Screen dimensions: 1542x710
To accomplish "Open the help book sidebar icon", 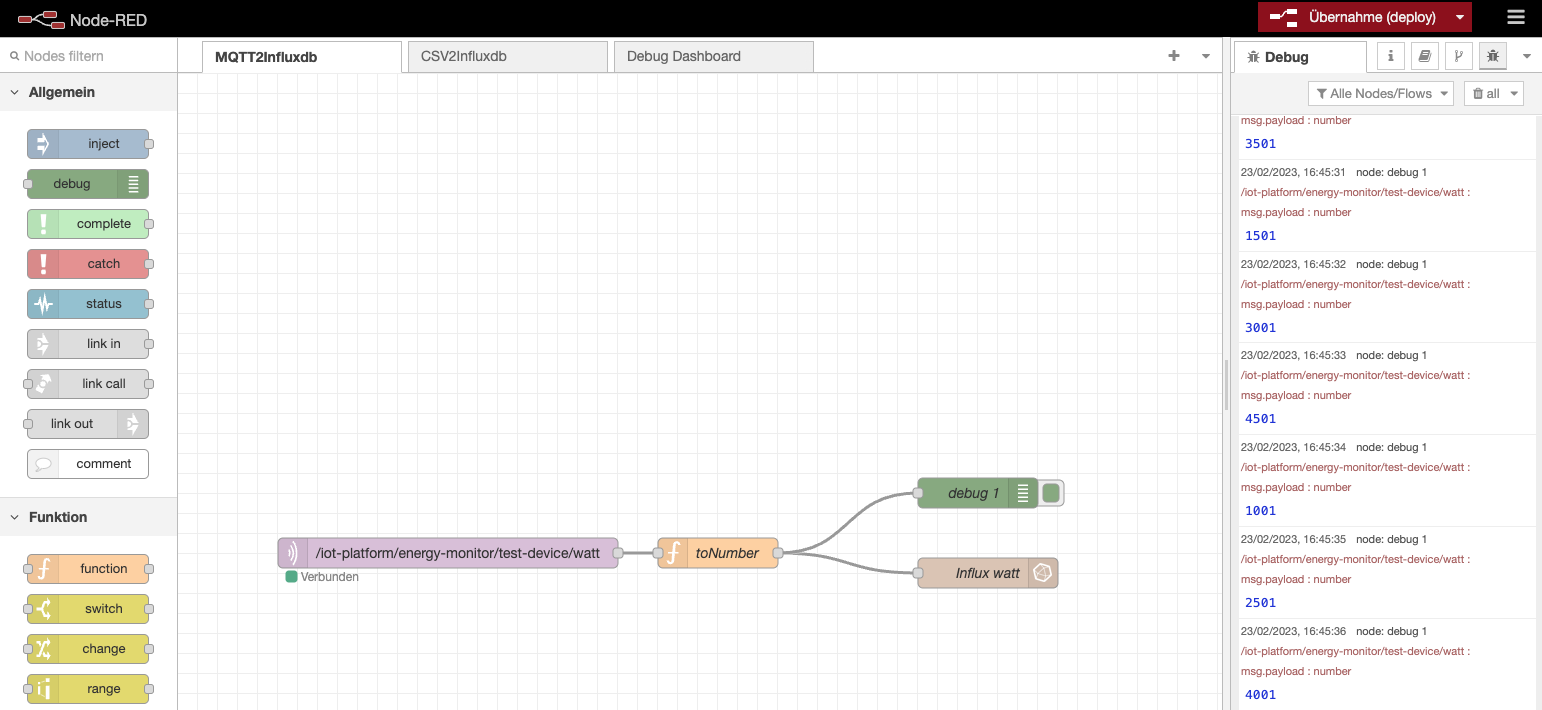I will pos(1424,56).
